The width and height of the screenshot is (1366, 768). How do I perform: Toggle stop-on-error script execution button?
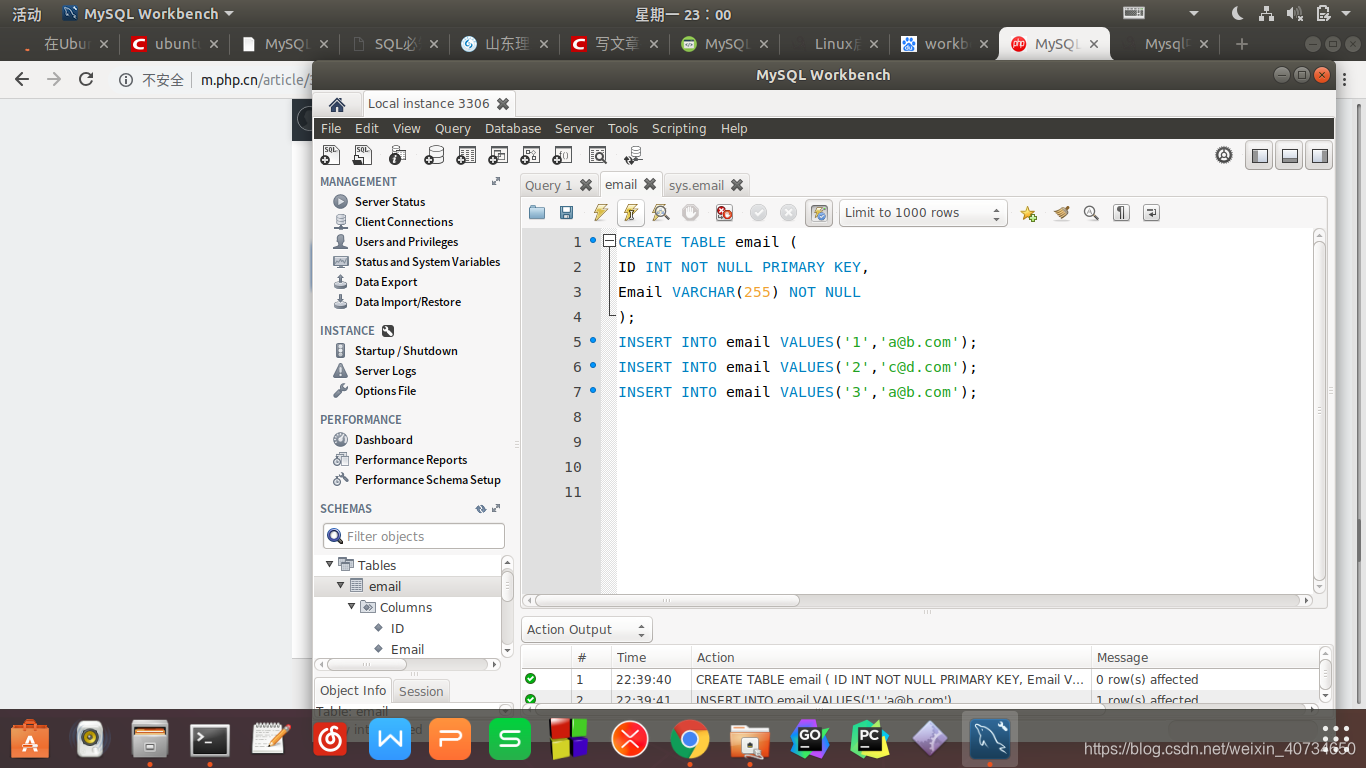coord(724,212)
